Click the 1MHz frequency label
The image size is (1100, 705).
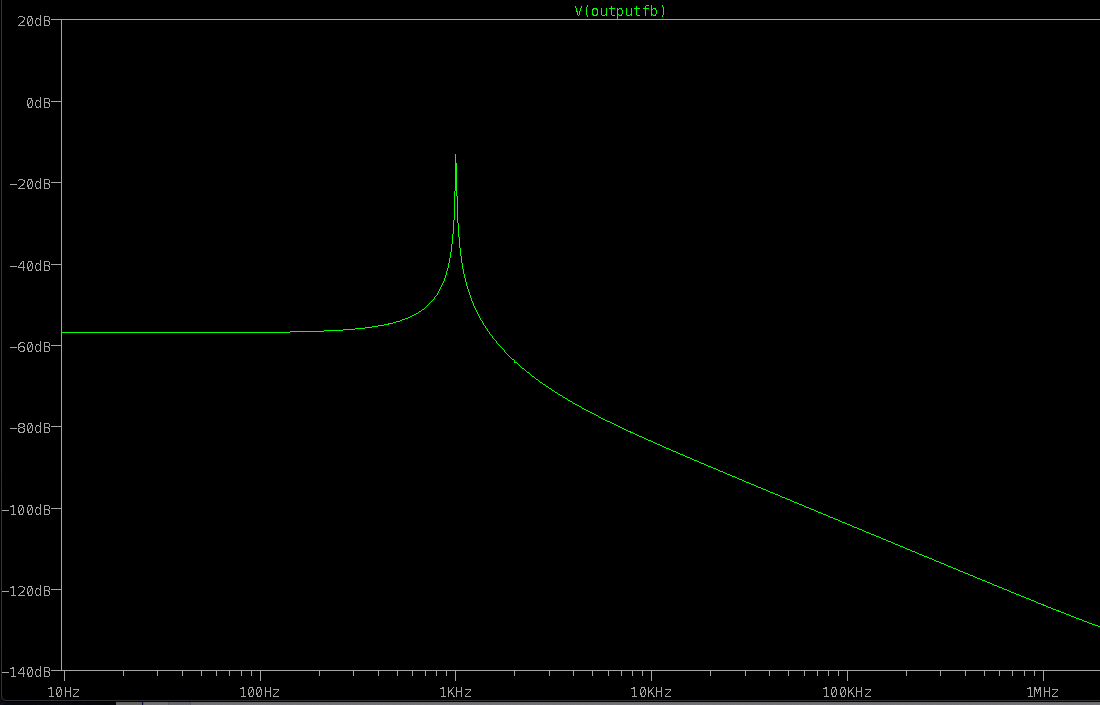click(1042, 692)
